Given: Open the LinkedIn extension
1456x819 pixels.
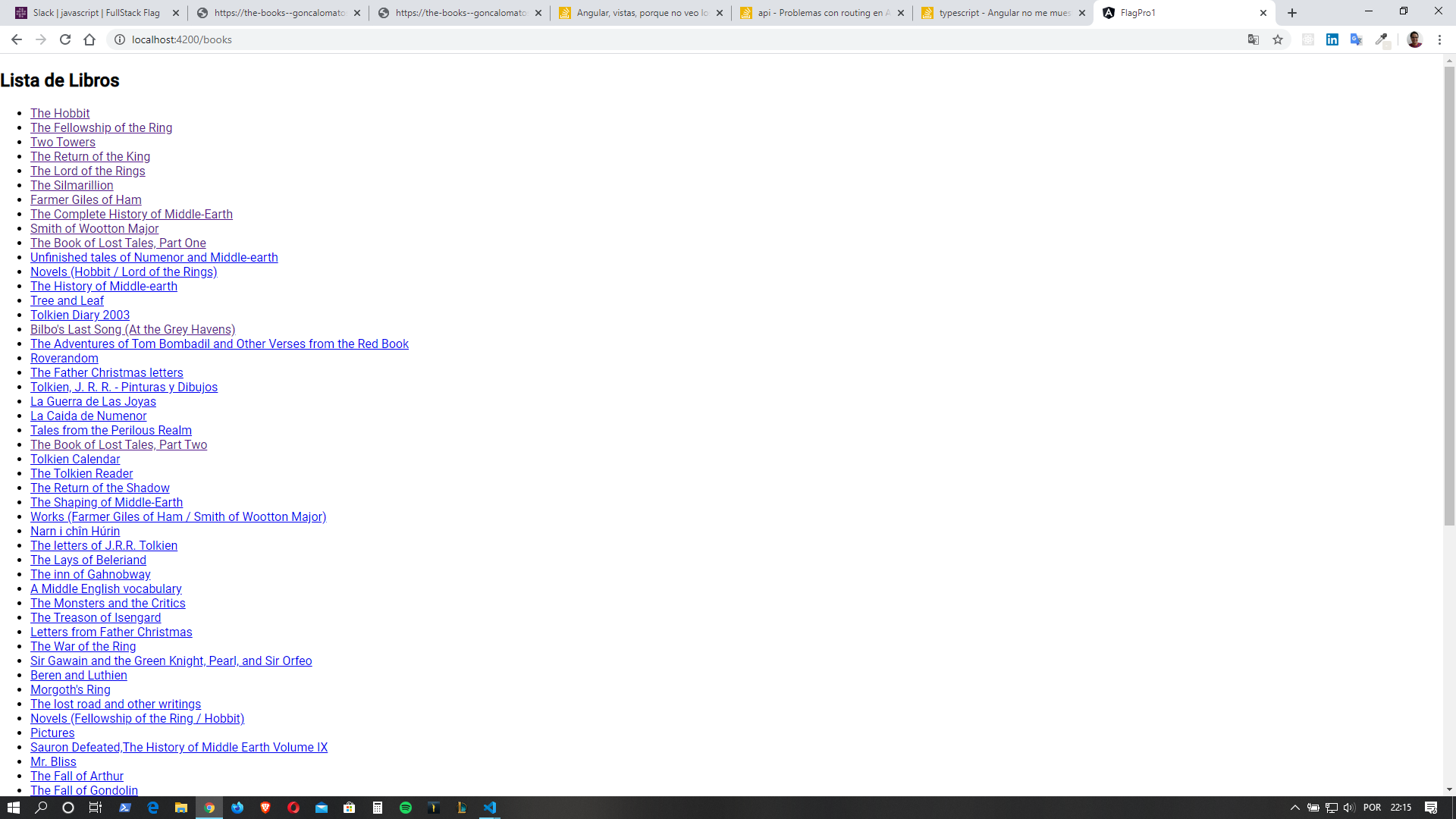Looking at the screenshot, I should point(1332,39).
